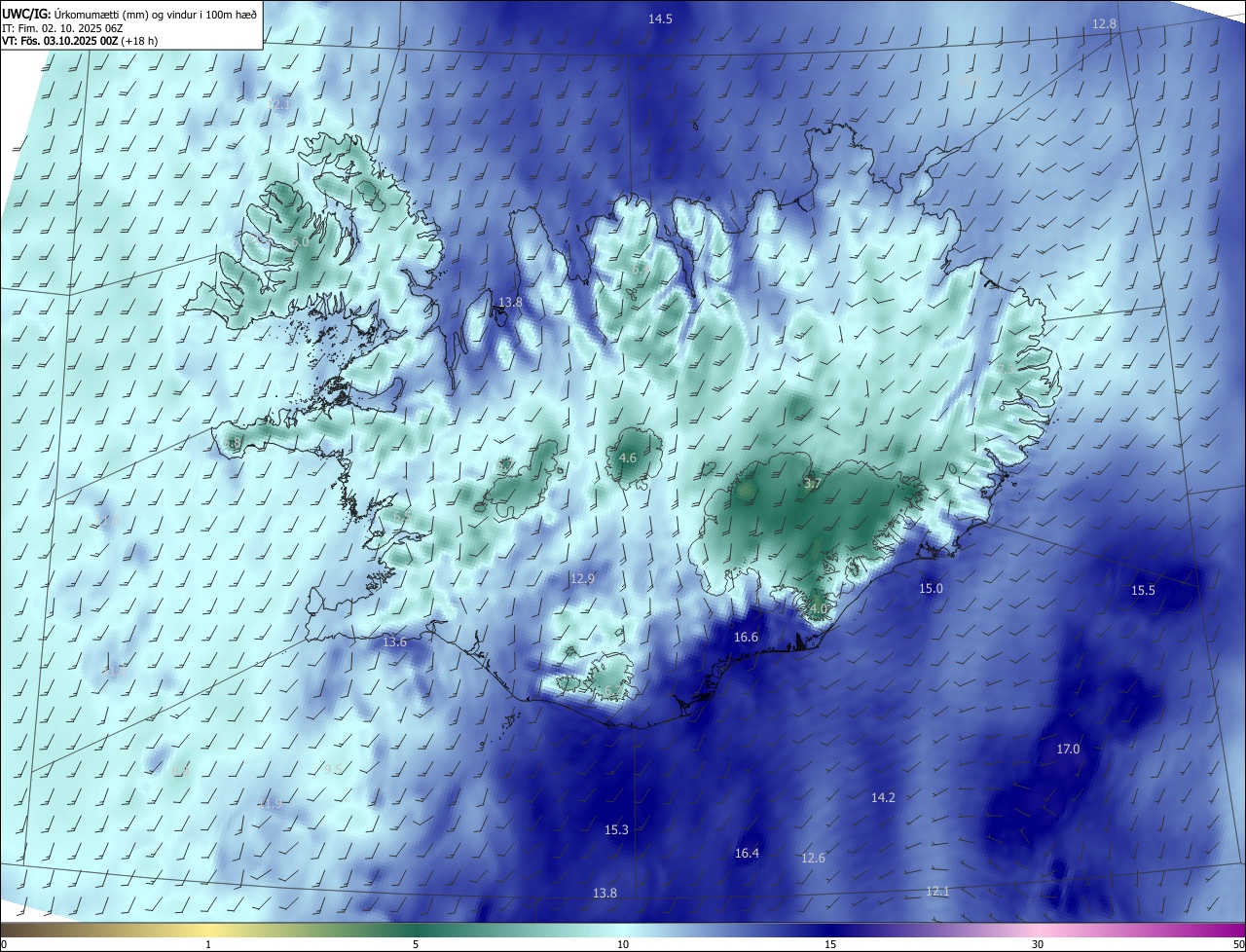Click the 3.7 value on the large glacier
The width and height of the screenshot is (1246, 952).
click(813, 484)
